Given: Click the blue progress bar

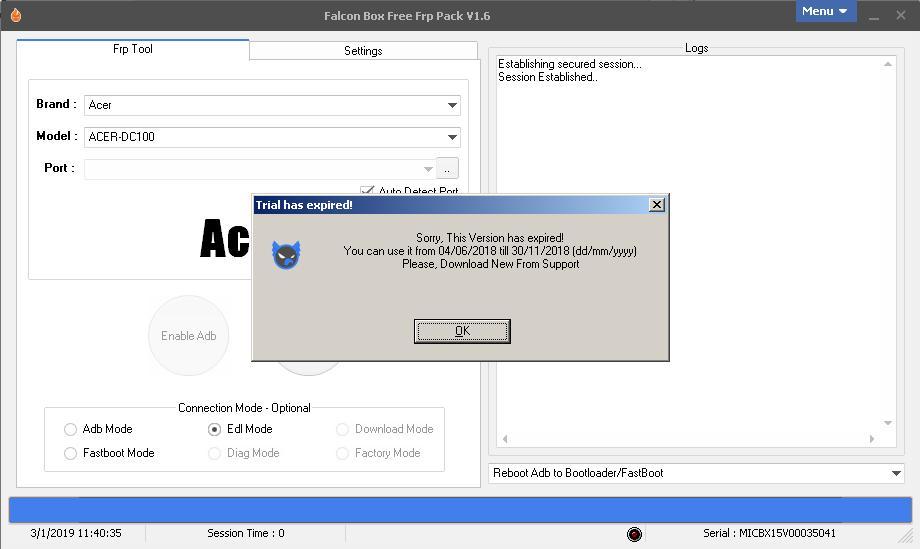Looking at the screenshot, I should [460, 509].
